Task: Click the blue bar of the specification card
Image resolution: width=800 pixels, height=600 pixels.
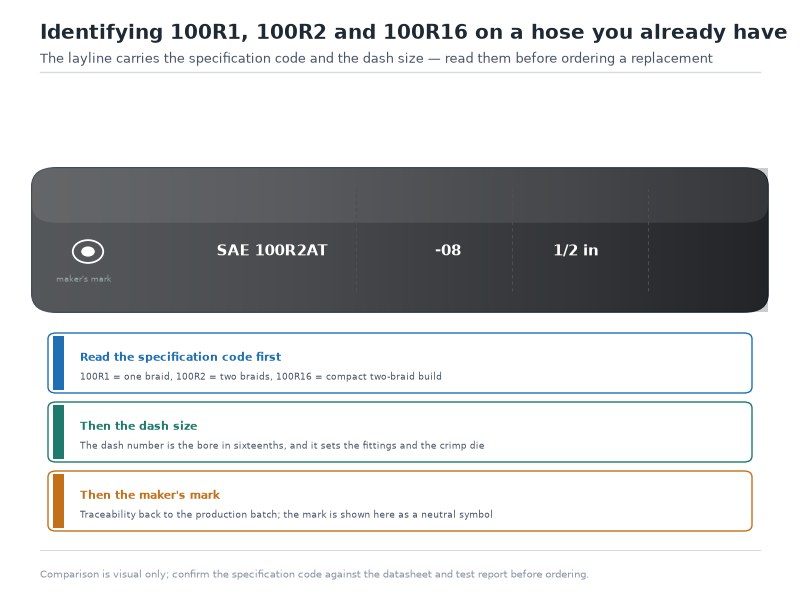Action: (59, 363)
